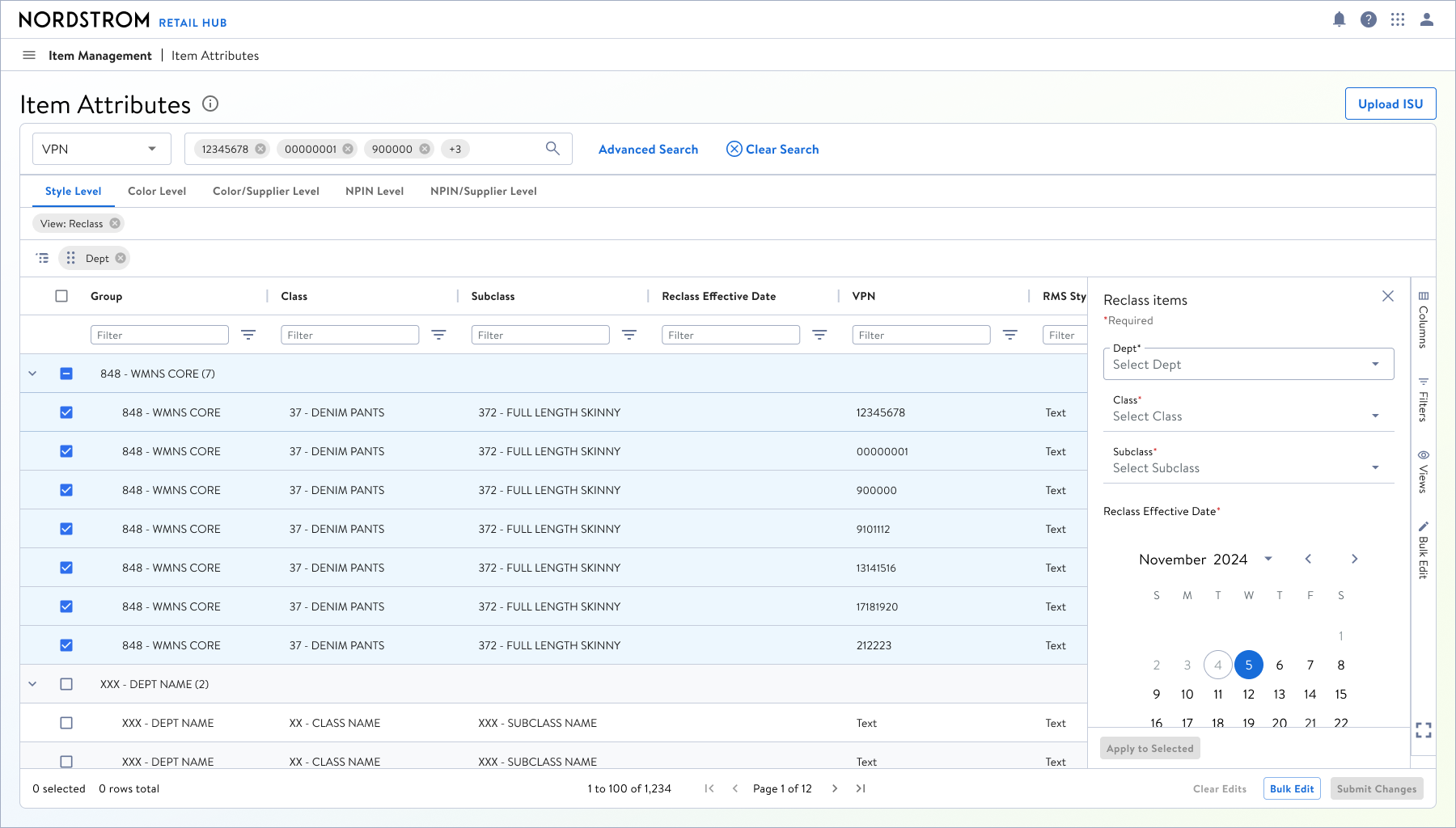
Task: Click the Item Management breadcrumb
Action: (100, 56)
